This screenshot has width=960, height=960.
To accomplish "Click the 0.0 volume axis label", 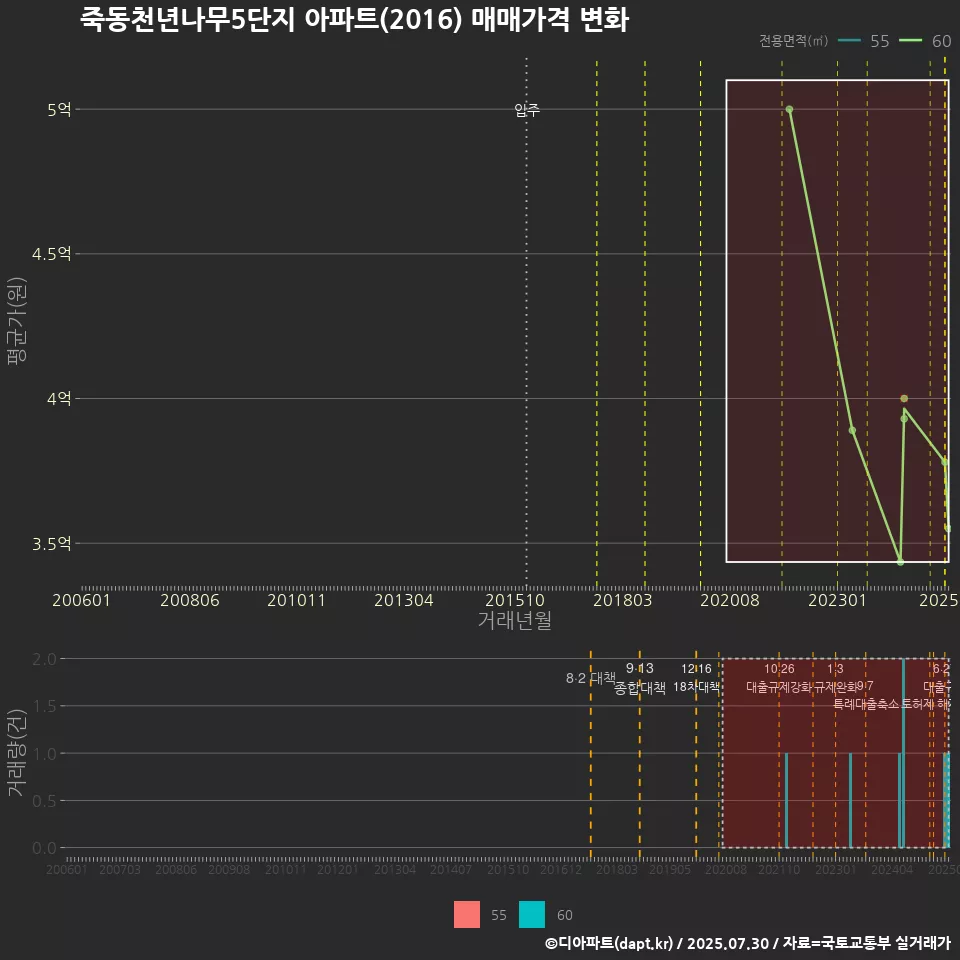I will coord(44,848).
